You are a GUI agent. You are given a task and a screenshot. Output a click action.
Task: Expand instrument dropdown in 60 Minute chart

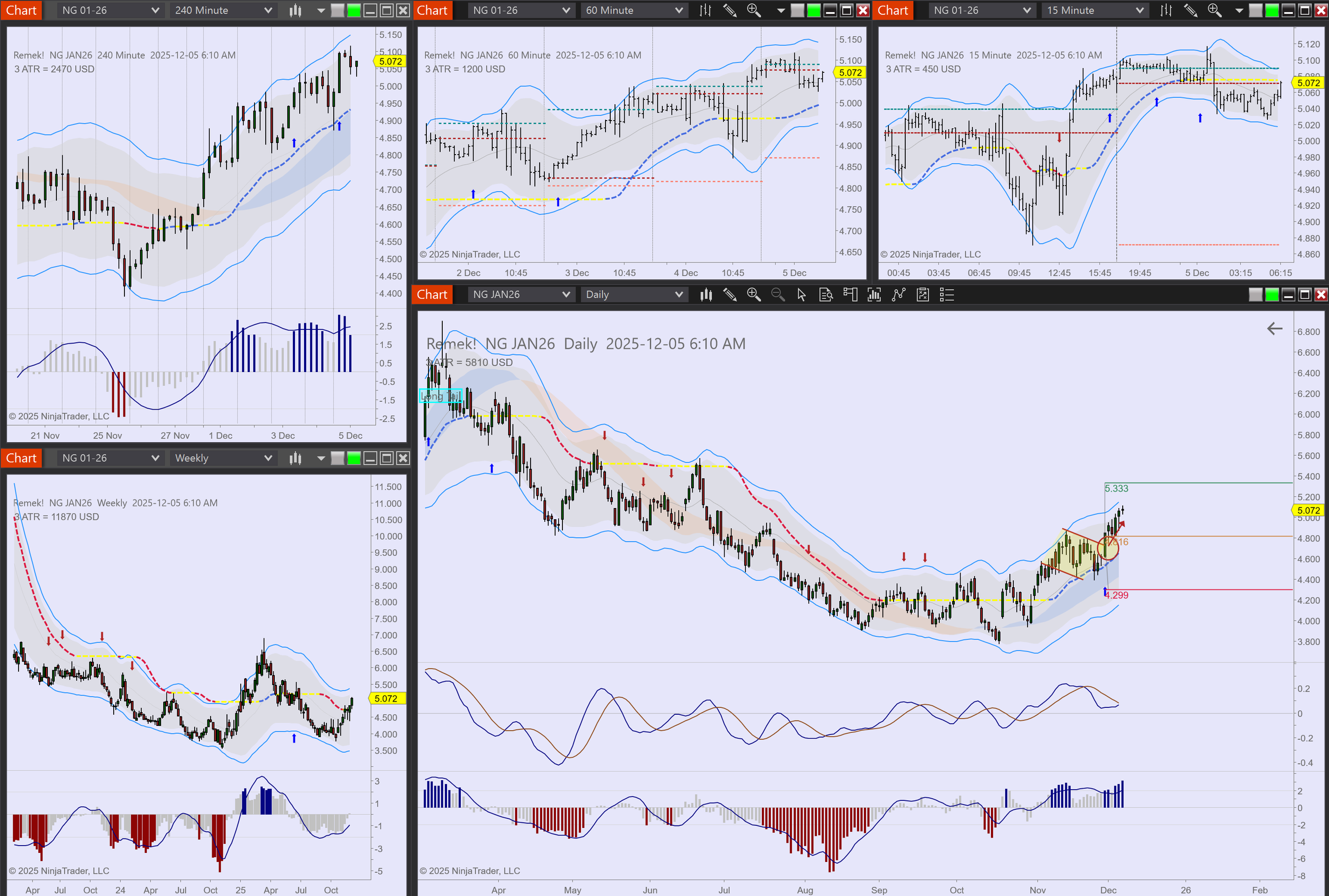pos(521,10)
